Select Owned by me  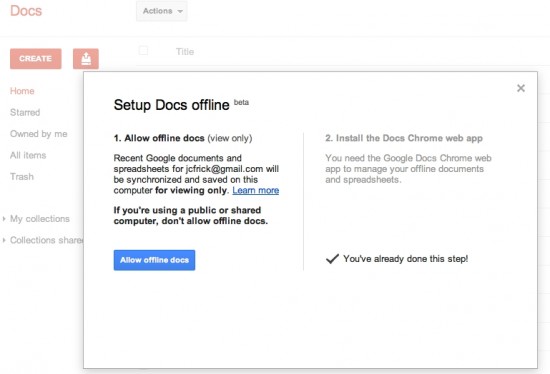pyautogui.click(x=39, y=134)
